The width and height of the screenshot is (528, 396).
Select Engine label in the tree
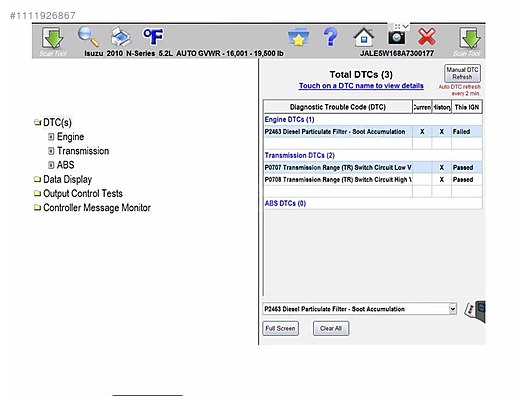[70, 137]
